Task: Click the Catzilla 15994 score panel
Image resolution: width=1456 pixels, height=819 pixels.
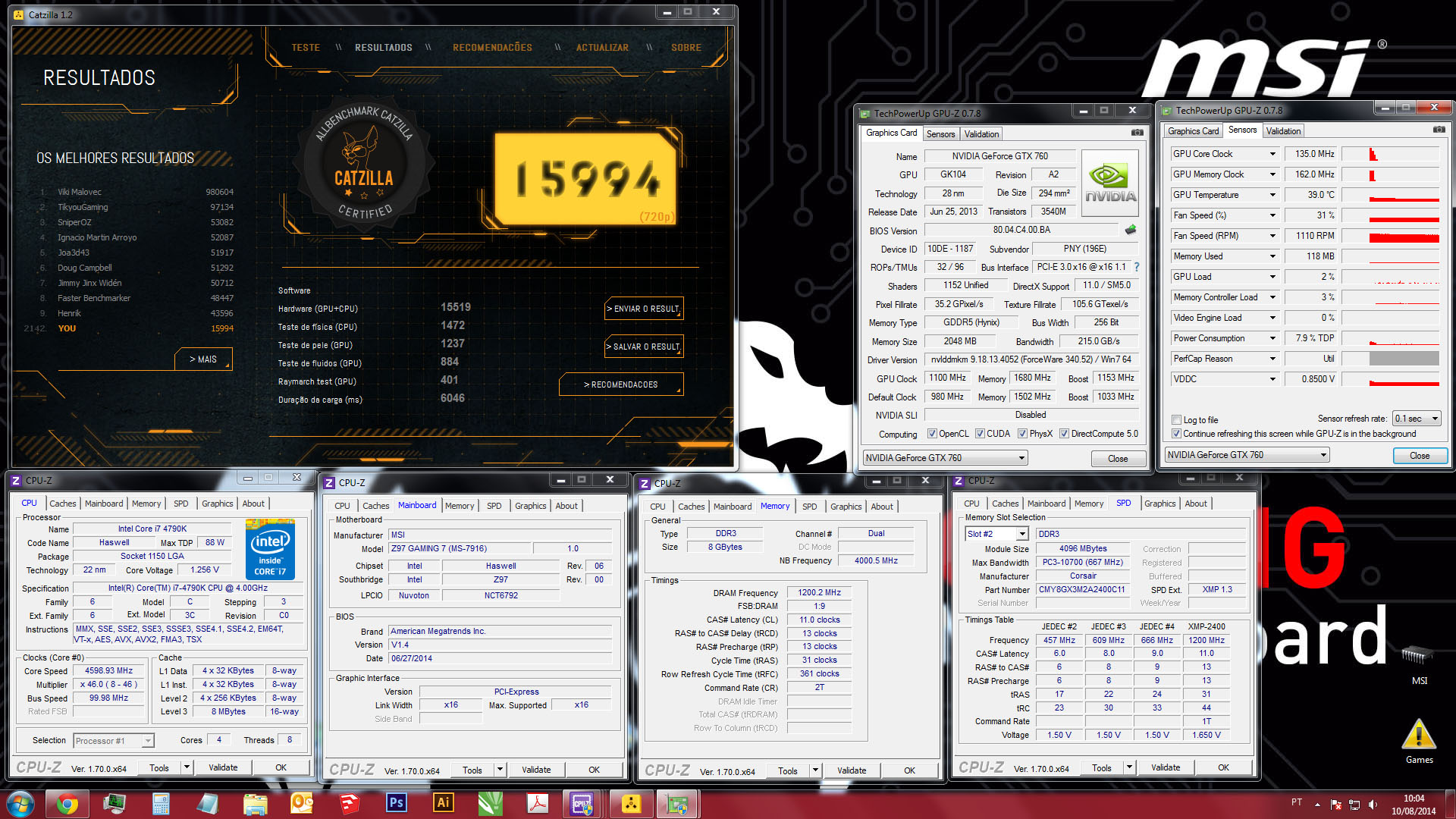Action: coord(585,179)
